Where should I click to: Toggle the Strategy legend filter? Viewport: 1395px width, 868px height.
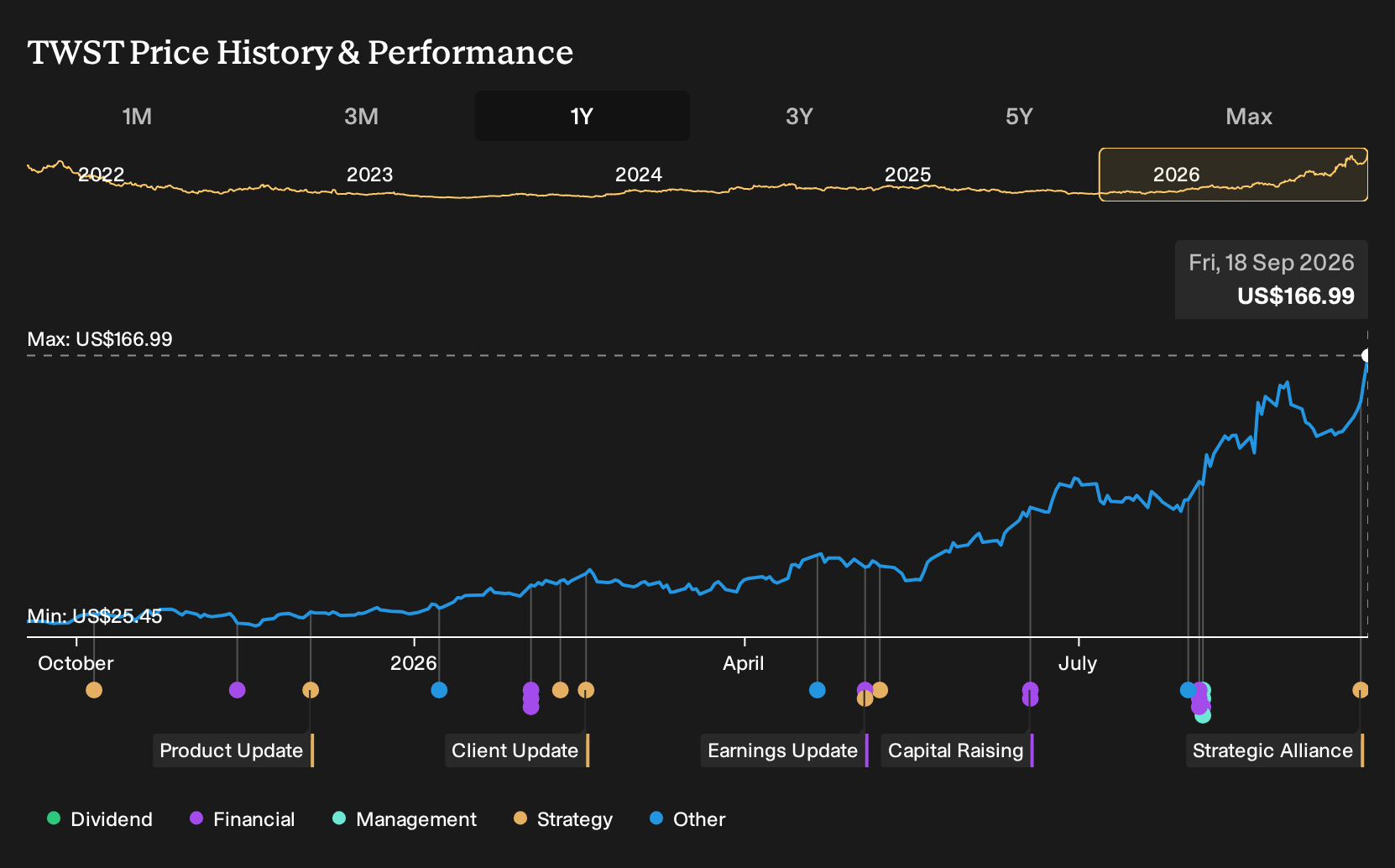click(x=563, y=819)
